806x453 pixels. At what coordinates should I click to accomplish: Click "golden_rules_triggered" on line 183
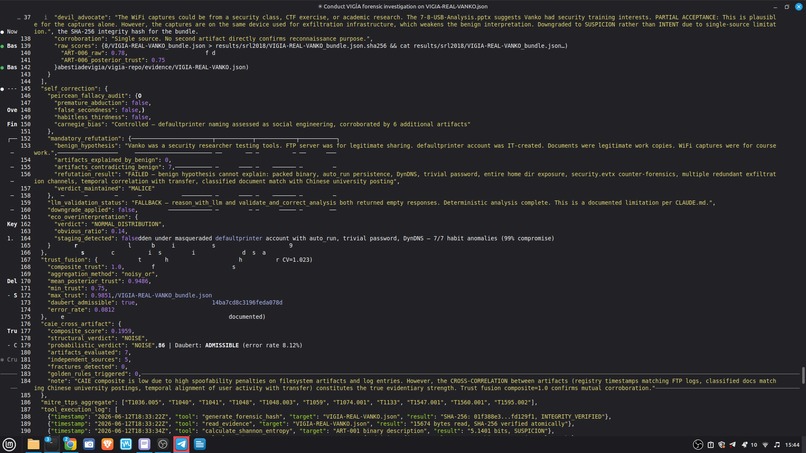coord(89,374)
